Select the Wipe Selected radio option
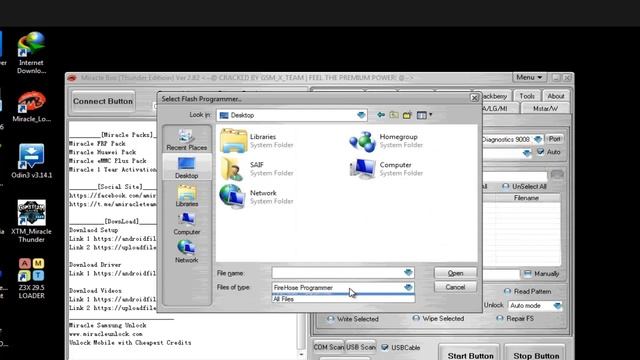The width and height of the screenshot is (640, 360). tap(438, 318)
